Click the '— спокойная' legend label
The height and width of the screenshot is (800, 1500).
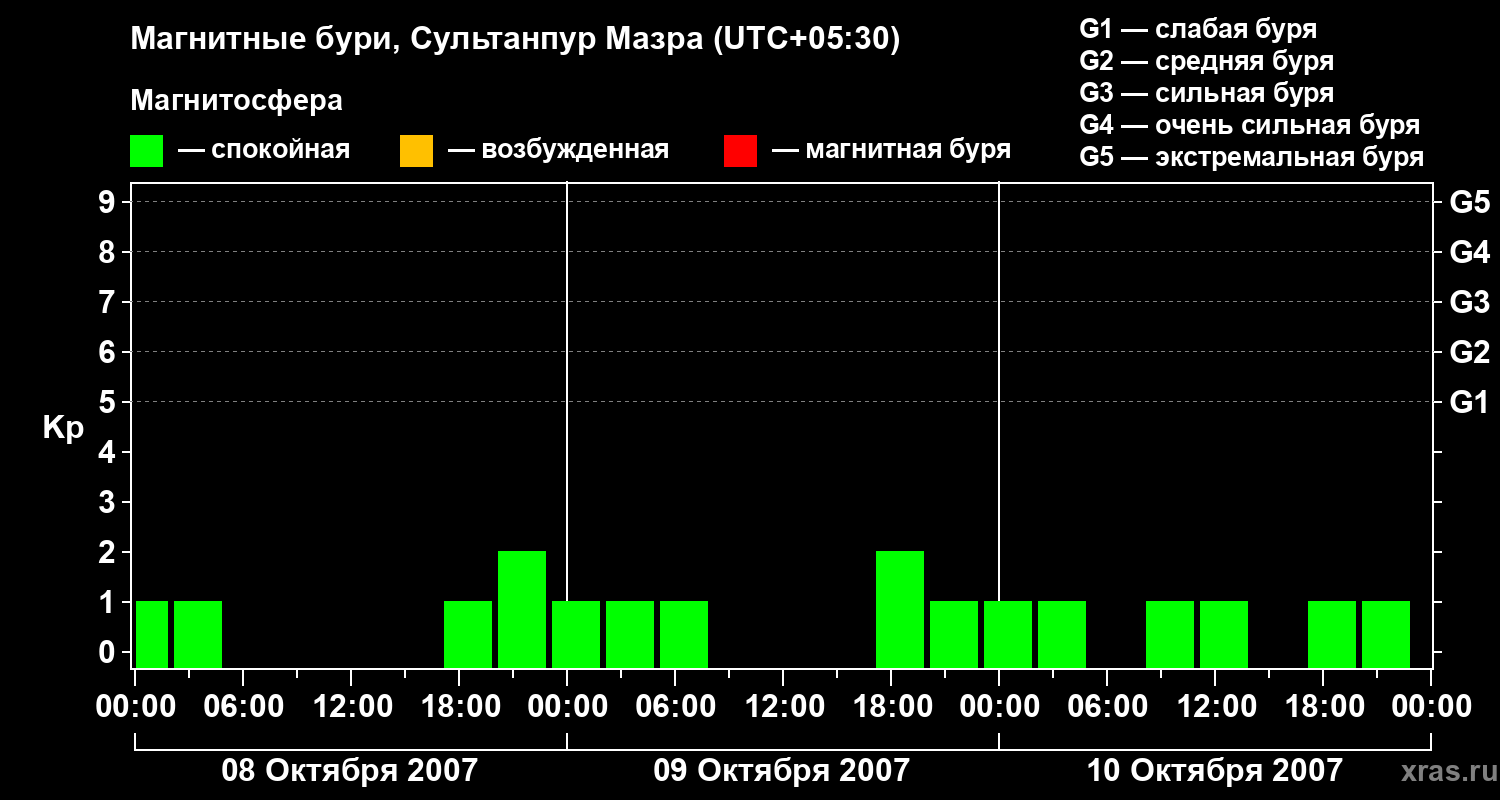pos(264,150)
